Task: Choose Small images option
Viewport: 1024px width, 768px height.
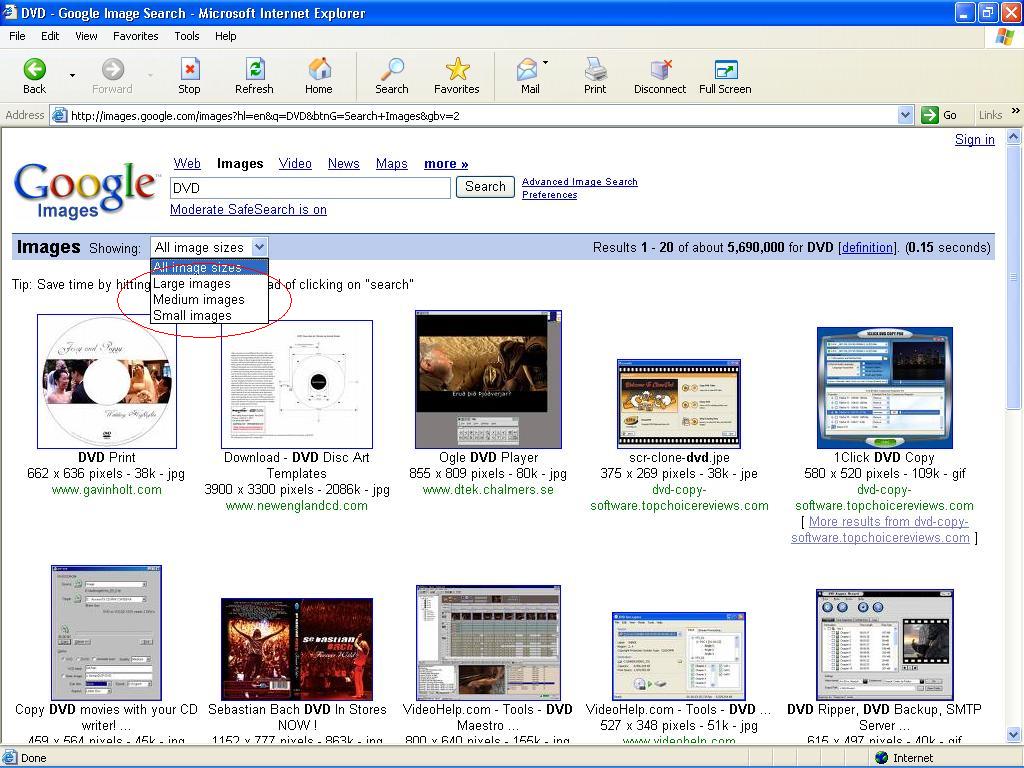Action: [x=209, y=315]
